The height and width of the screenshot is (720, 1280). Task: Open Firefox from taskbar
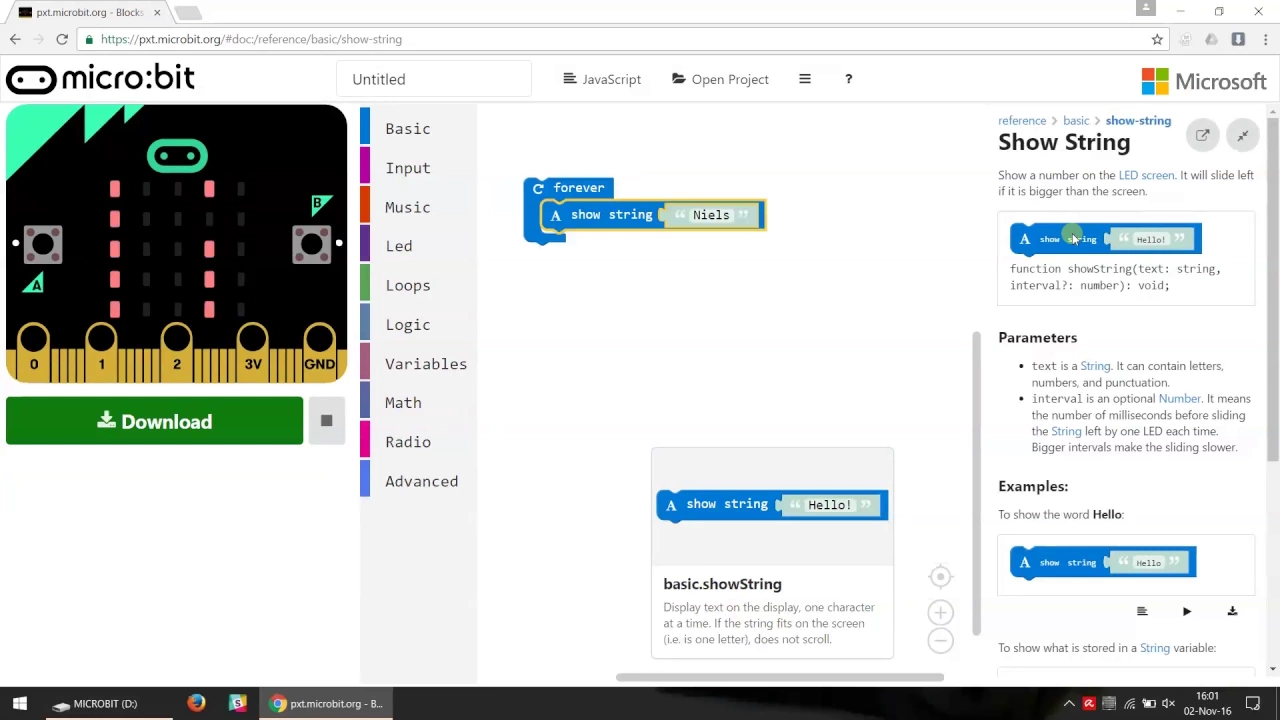click(196, 703)
